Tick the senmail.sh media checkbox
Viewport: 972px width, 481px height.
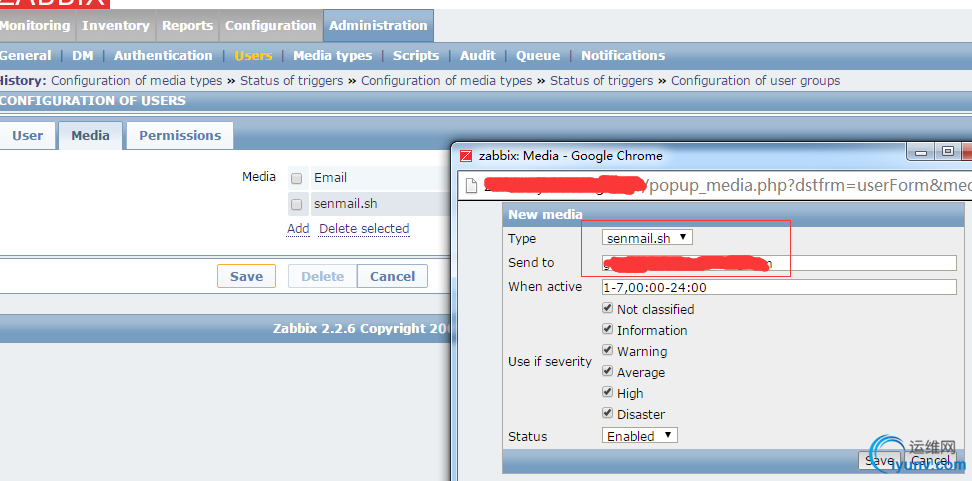[297, 204]
